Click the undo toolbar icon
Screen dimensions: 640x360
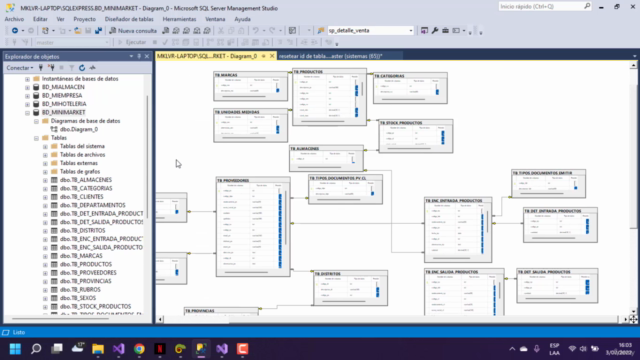pos(256,31)
